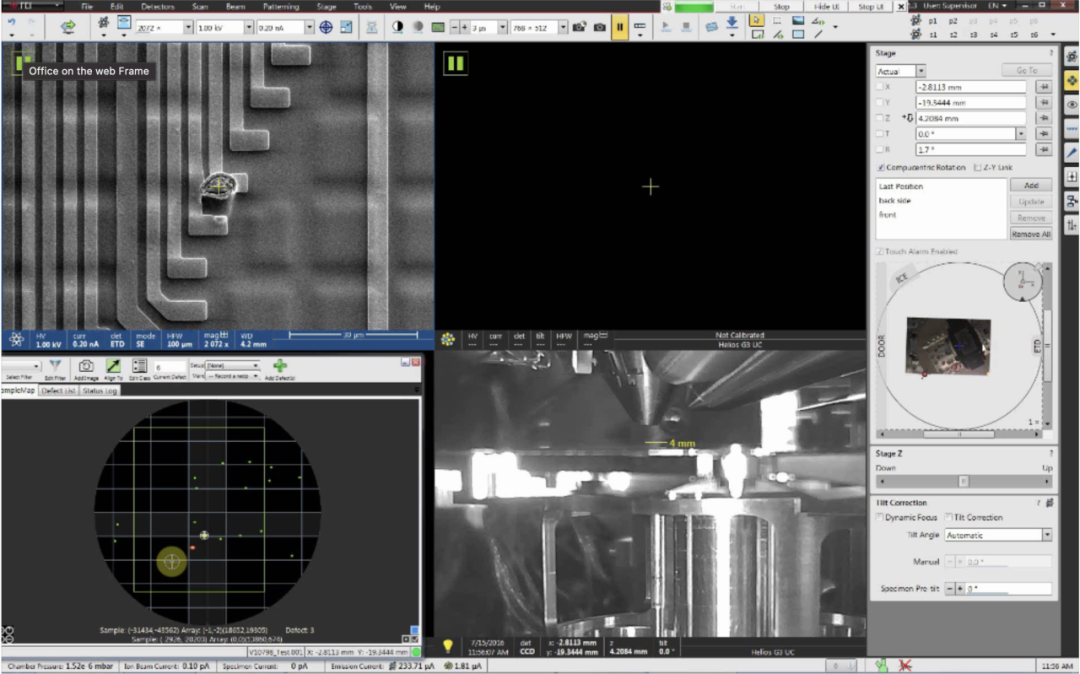This screenshot has width=1080, height=674.
Task: Enable the Dynamic Focus checkbox
Action: (880, 517)
